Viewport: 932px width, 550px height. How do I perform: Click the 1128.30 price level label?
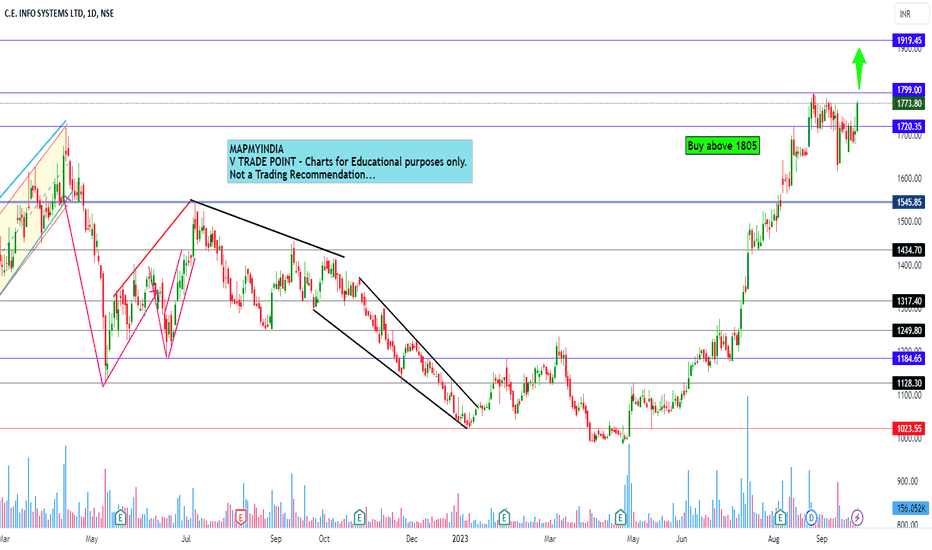coord(909,383)
